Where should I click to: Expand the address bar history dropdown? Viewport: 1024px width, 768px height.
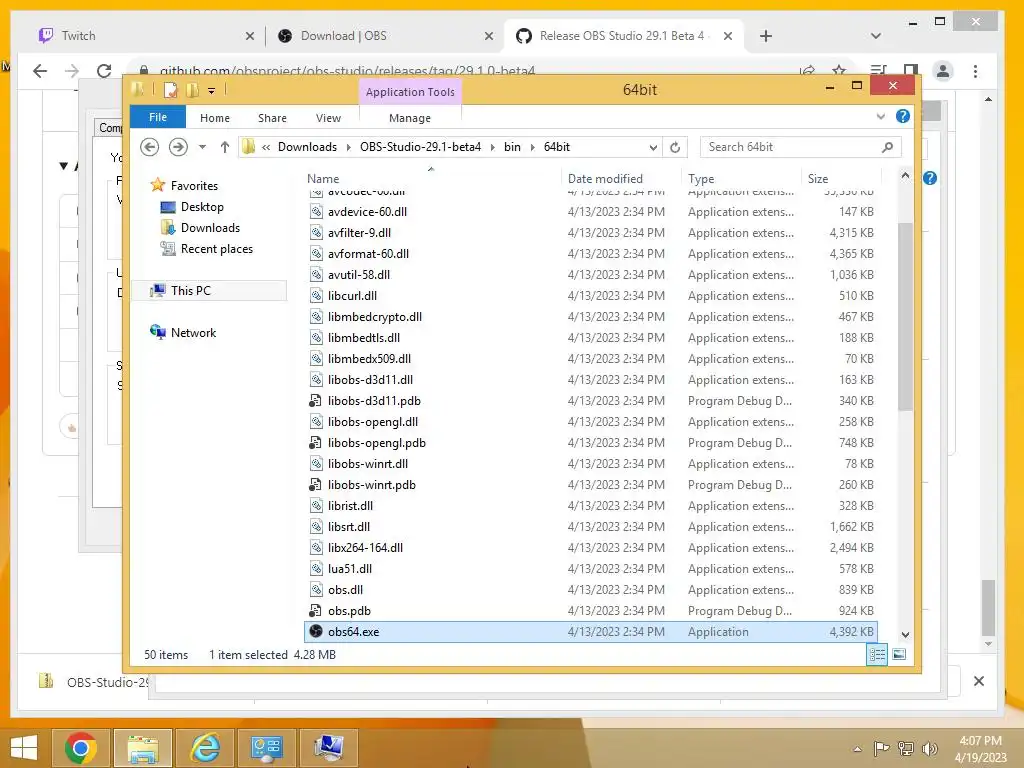click(x=652, y=148)
